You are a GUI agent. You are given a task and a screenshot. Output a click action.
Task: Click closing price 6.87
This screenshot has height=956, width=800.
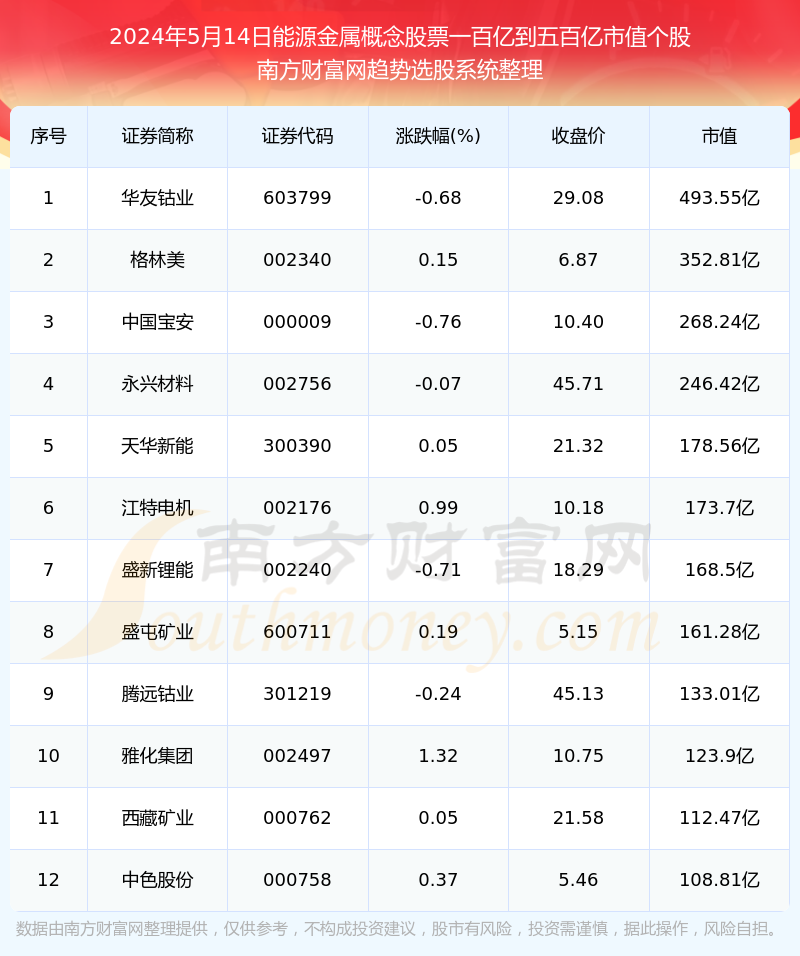point(578,260)
